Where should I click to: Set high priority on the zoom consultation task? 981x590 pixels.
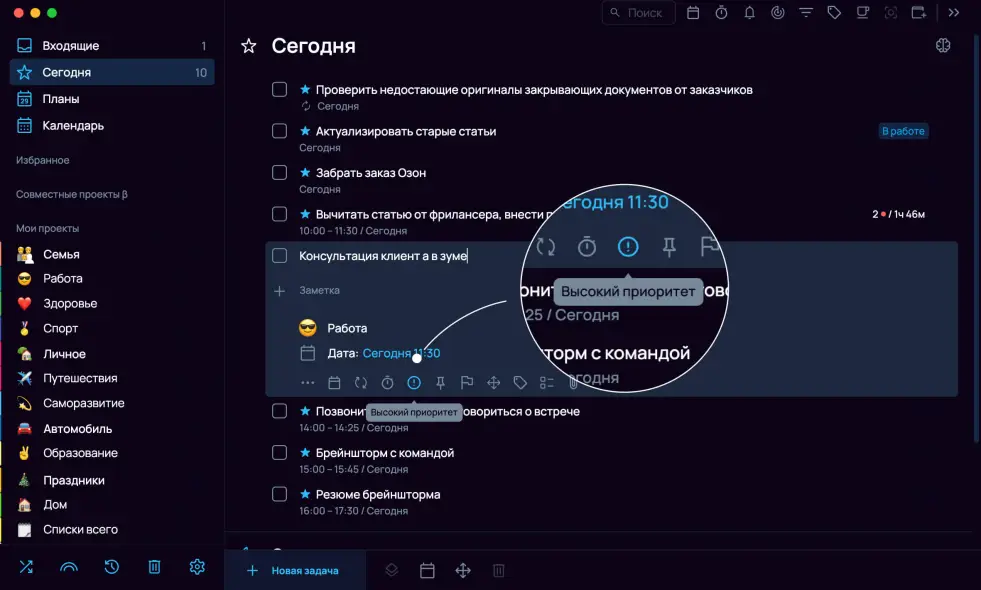point(414,382)
